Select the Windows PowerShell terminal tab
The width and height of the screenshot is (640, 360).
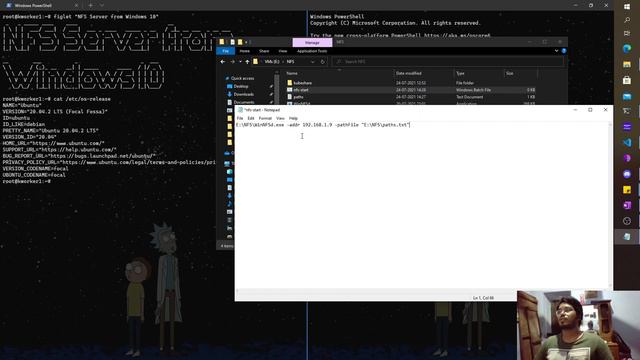41,5
